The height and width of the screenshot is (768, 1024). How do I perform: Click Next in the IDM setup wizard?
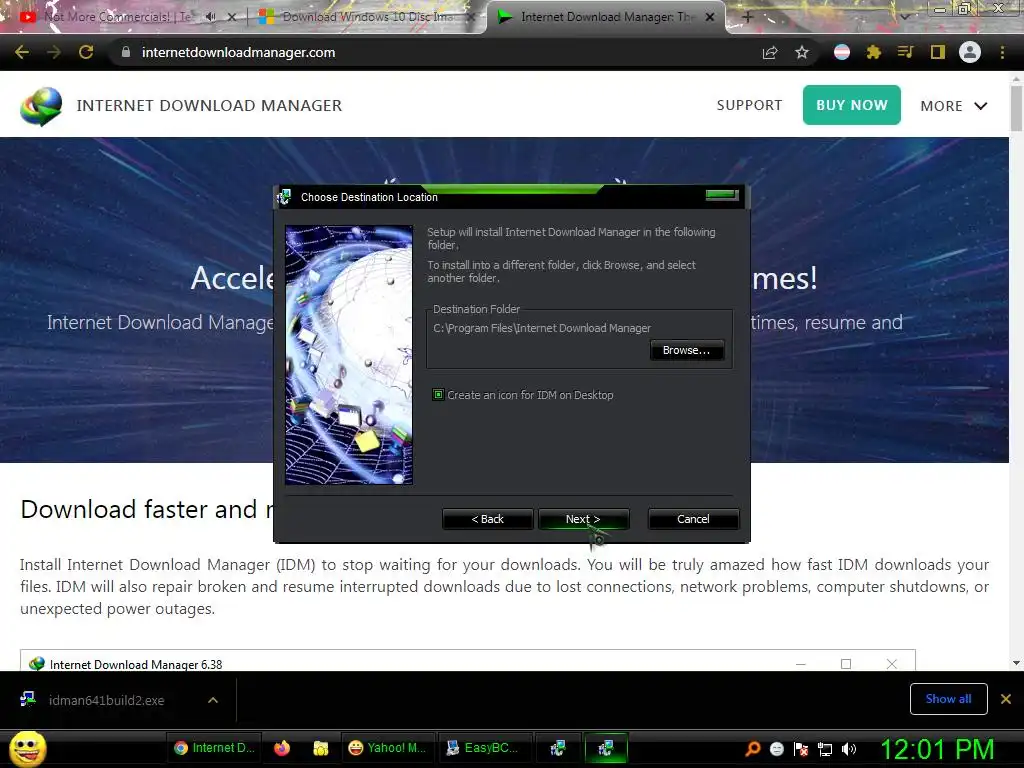[x=583, y=519]
